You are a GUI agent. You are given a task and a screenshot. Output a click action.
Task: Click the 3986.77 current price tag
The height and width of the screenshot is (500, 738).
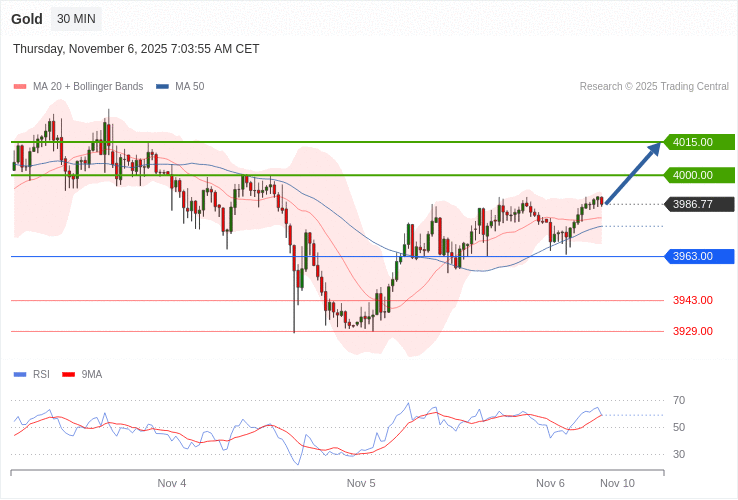pyautogui.click(x=699, y=204)
